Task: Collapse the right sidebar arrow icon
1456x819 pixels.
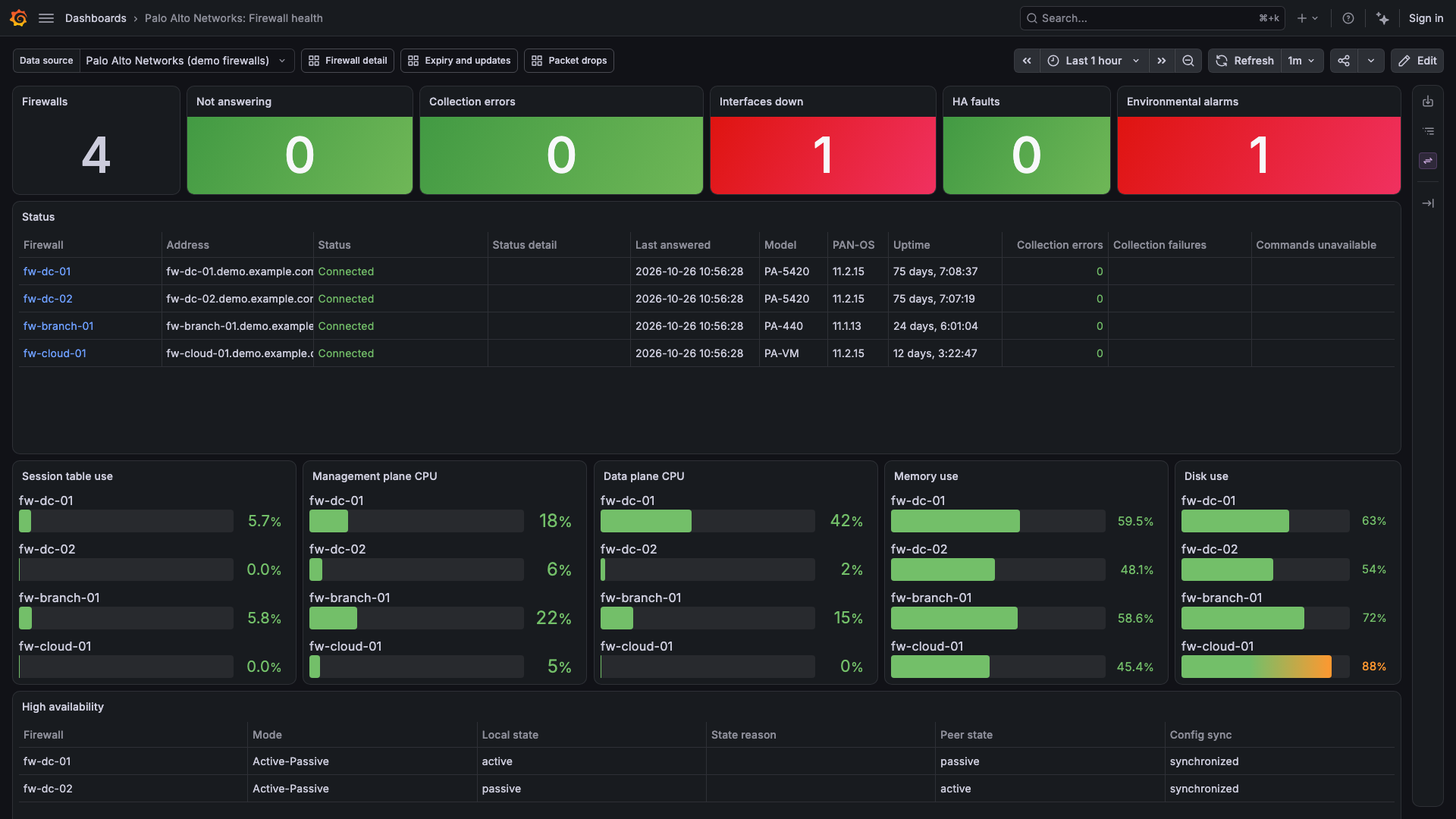Action: [1428, 203]
